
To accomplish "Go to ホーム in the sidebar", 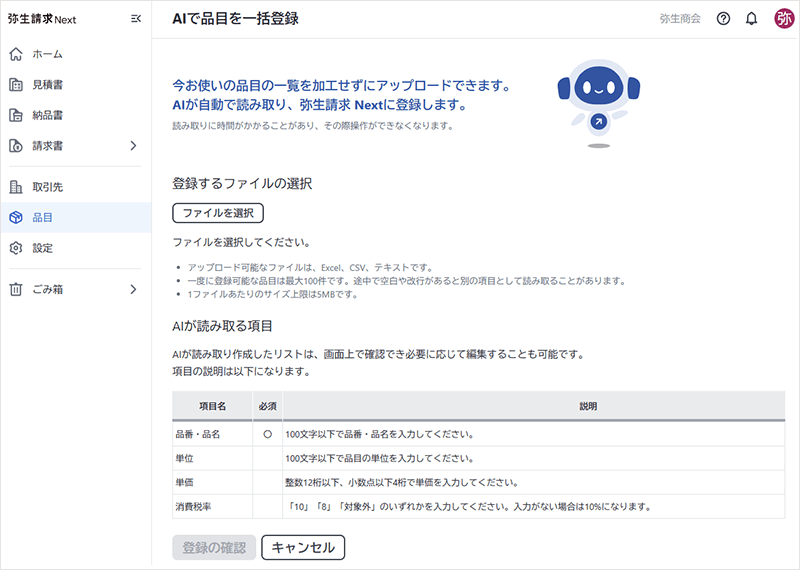I will click(76, 54).
